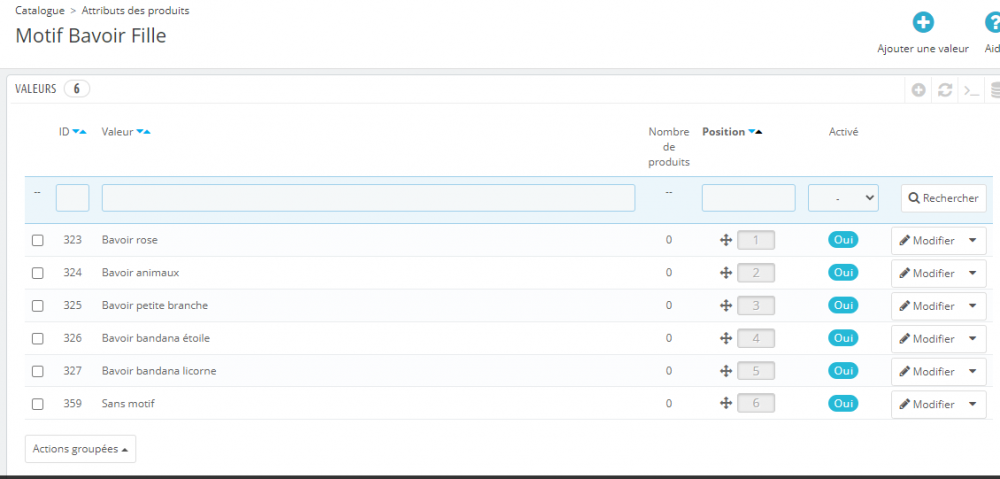Open Modifier dropdown arrow for Bavoir bandana étoile

(973, 339)
